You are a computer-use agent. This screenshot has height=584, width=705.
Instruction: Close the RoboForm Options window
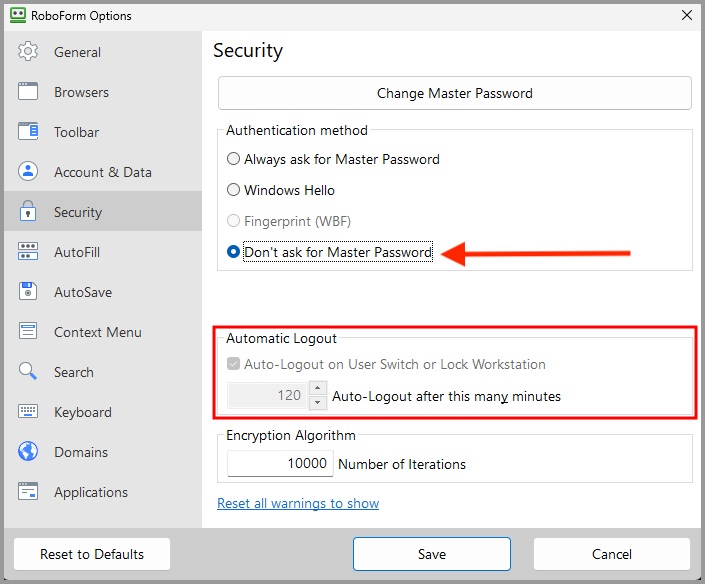[x=687, y=15]
